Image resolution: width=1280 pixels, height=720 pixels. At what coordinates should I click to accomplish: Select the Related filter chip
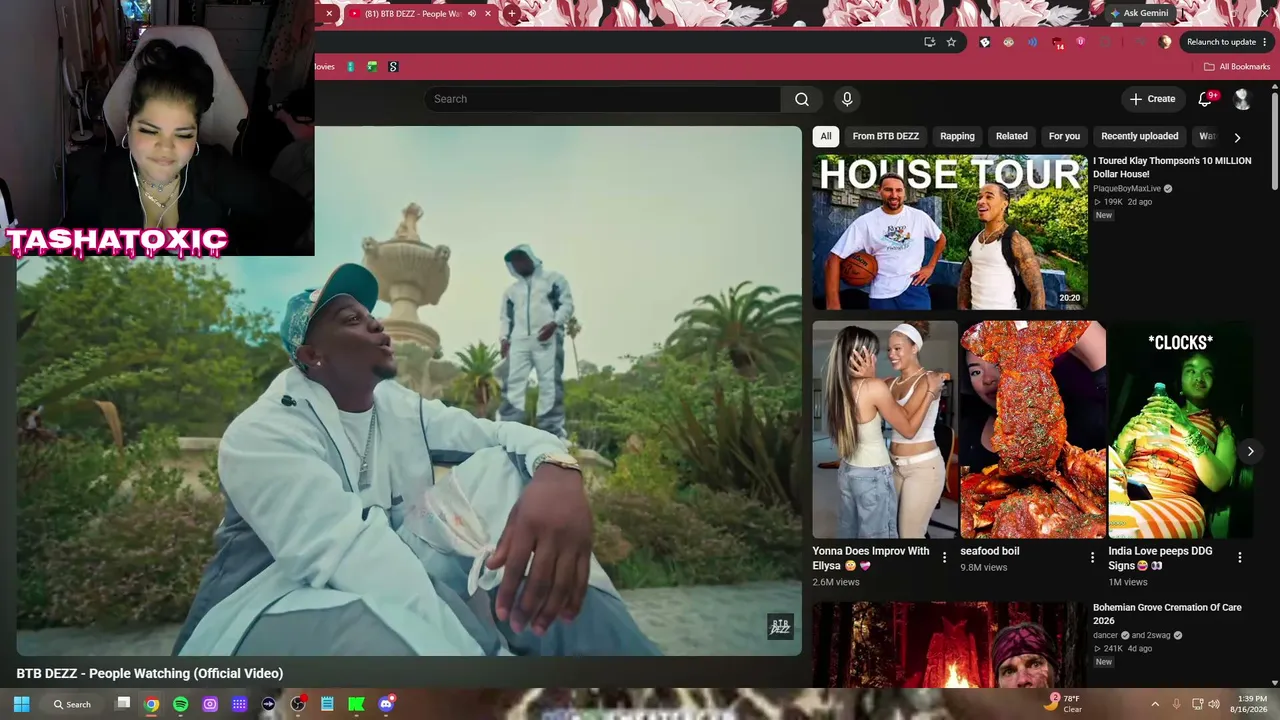[x=1011, y=136]
